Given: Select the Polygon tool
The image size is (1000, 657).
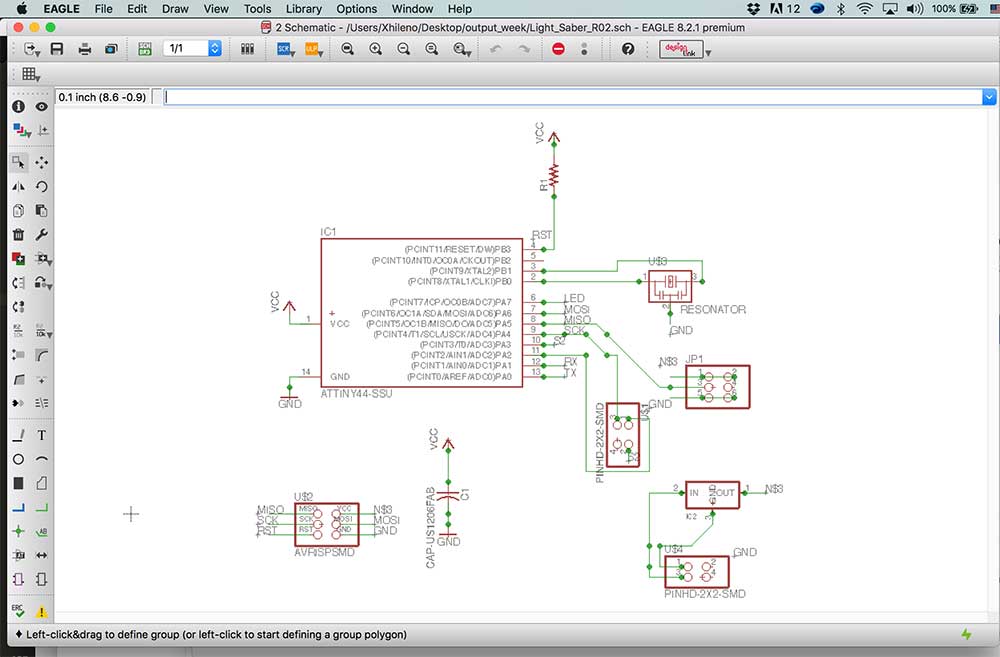Looking at the screenshot, I should (x=41, y=483).
